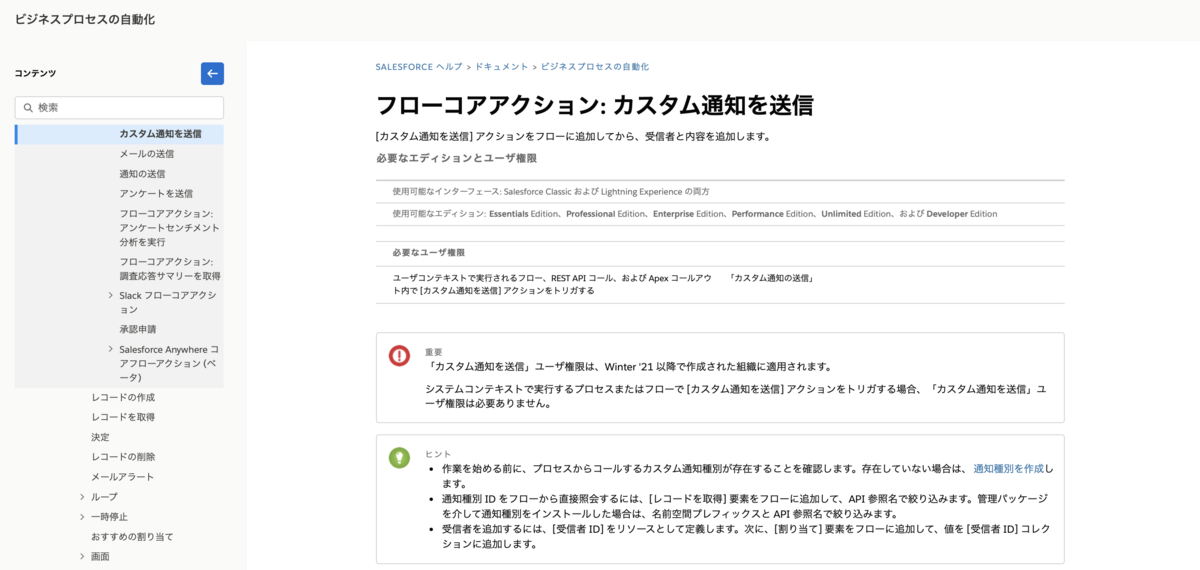Open レコードを取得 in the sidebar

click(x=123, y=417)
